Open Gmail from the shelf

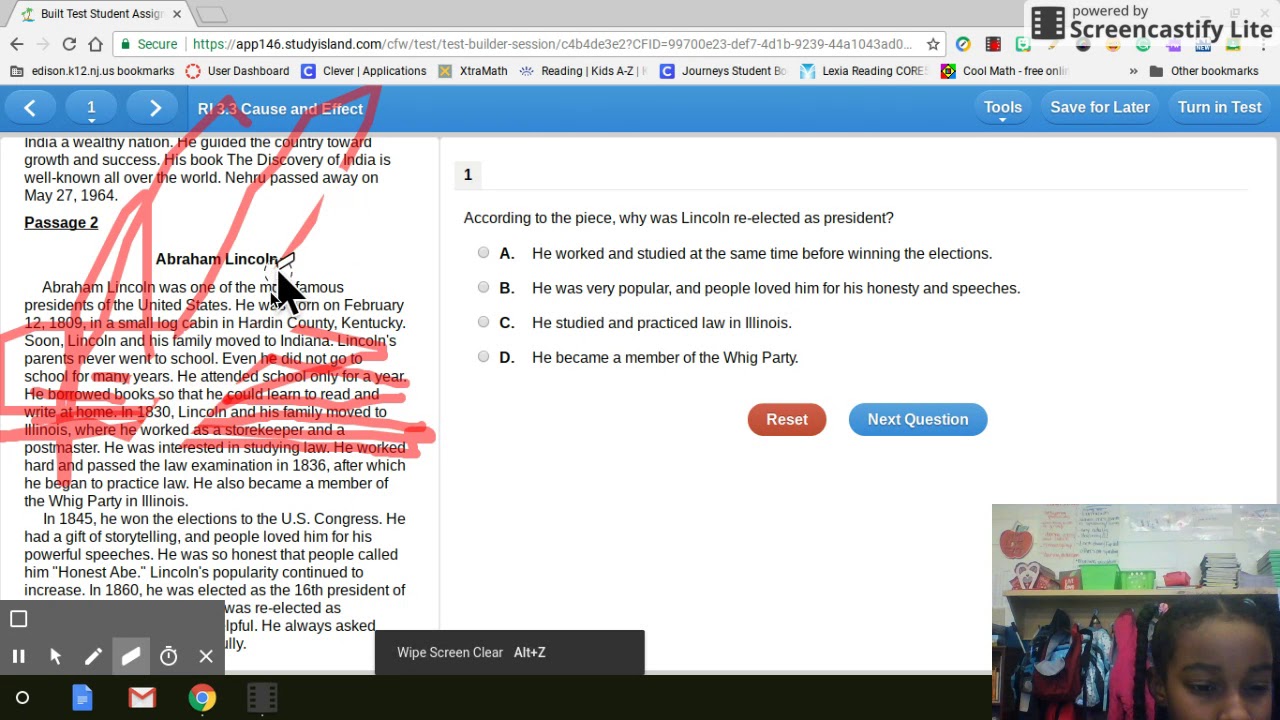(142, 698)
